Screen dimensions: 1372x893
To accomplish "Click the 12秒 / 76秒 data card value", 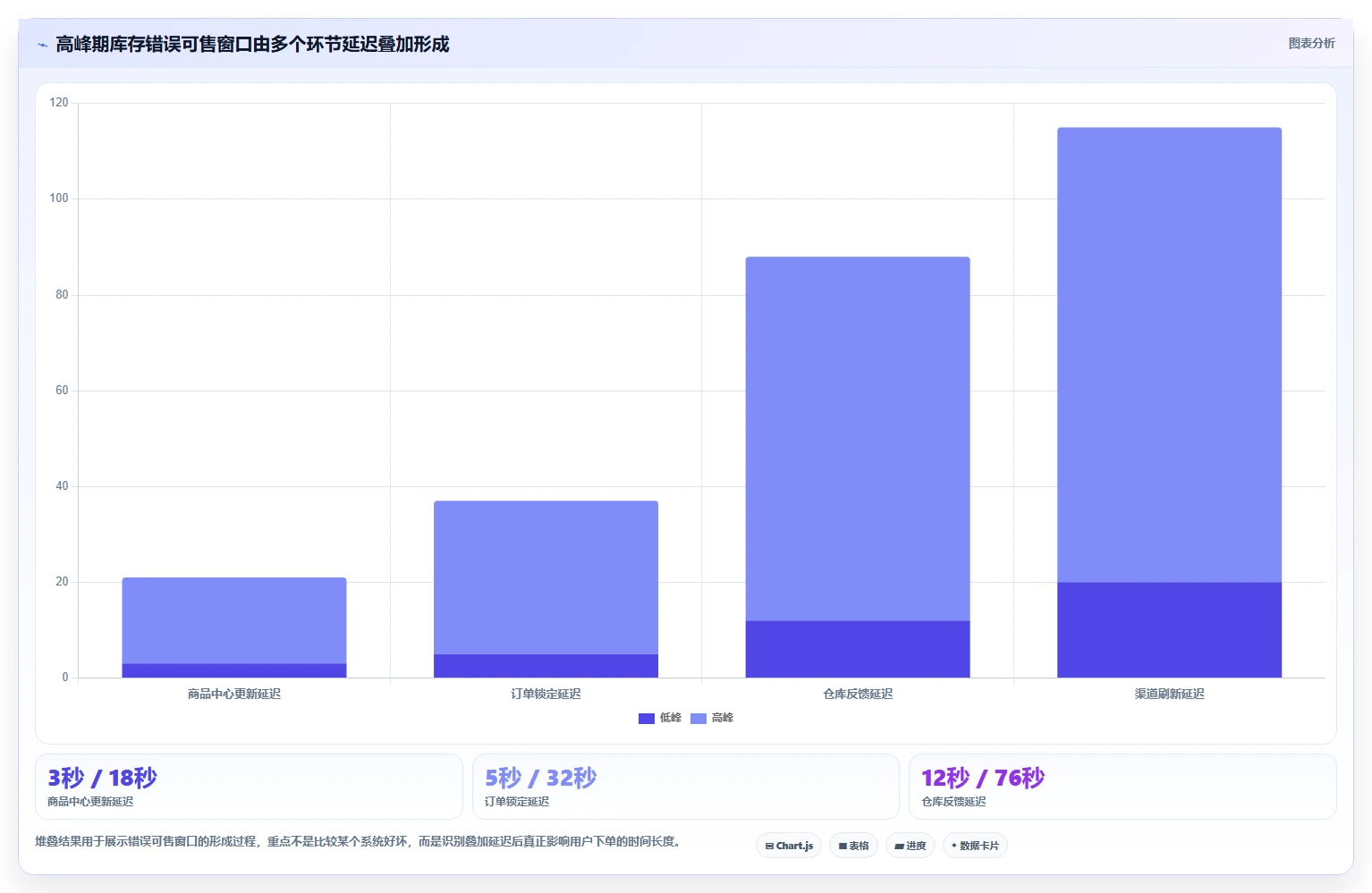I will 983,778.
